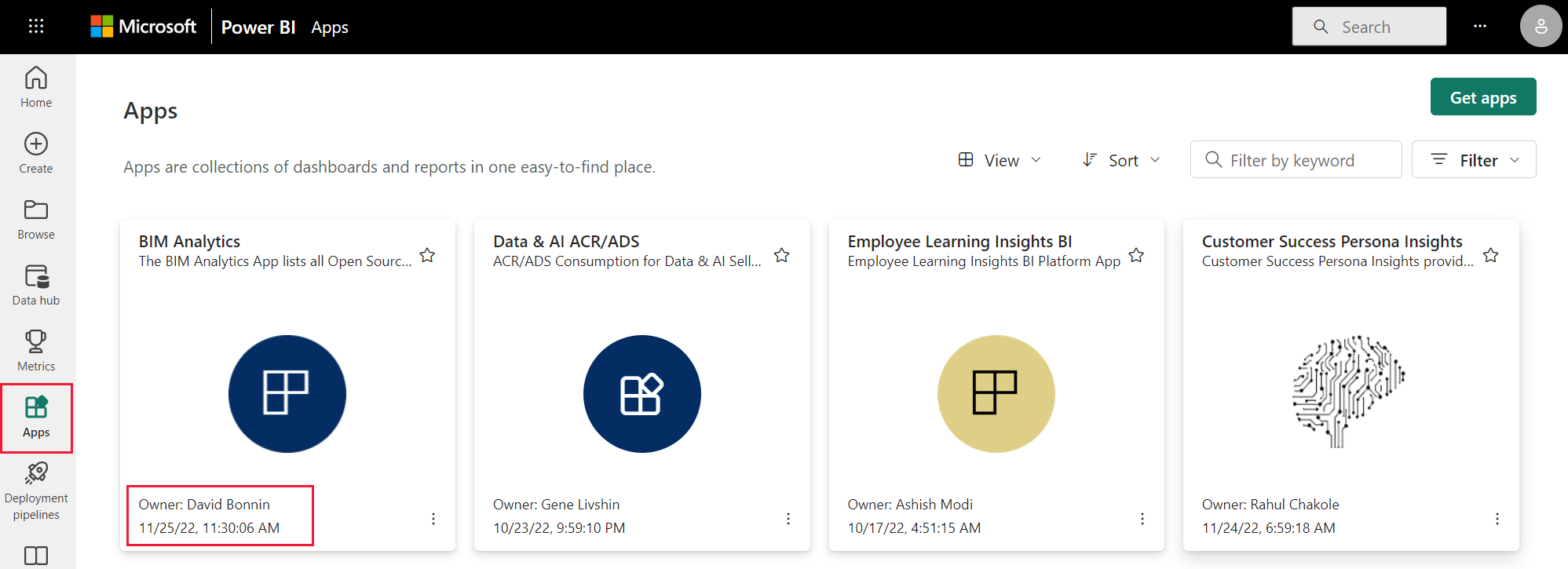Image resolution: width=1568 pixels, height=569 pixels.
Task: Click the 11/24/22, 6:59:18 AM timestamp
Action: 1268,528
